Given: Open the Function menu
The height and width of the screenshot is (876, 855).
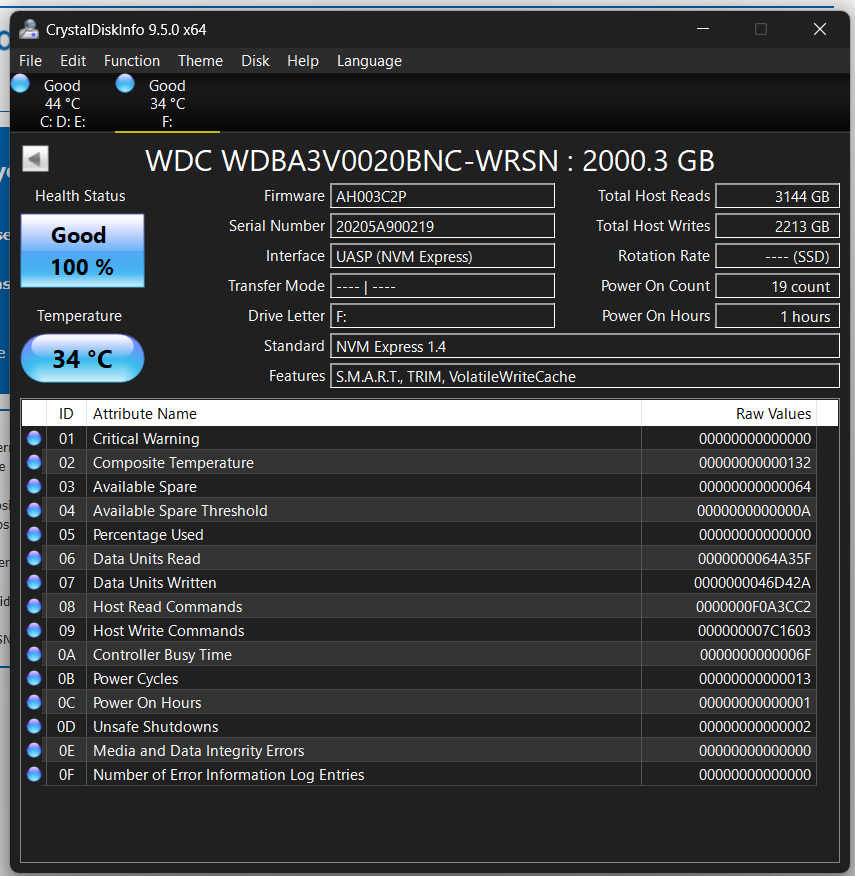Looking at the screenshot, I should click(x=132, y=60).
